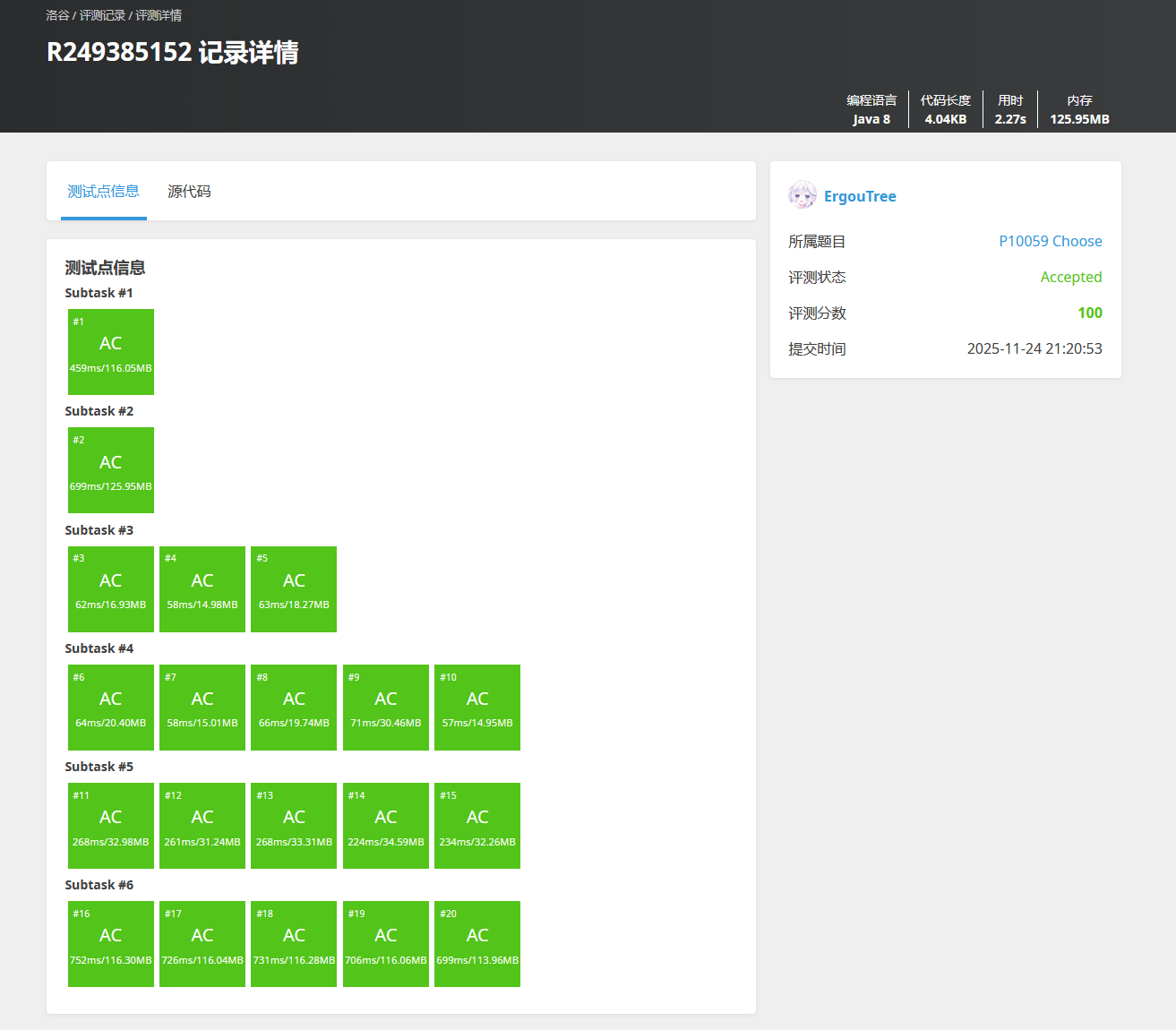The width and height of the screenshot is (1176, 1030).
Task: Click test case #1 AC tile
Action: point(111,352)
